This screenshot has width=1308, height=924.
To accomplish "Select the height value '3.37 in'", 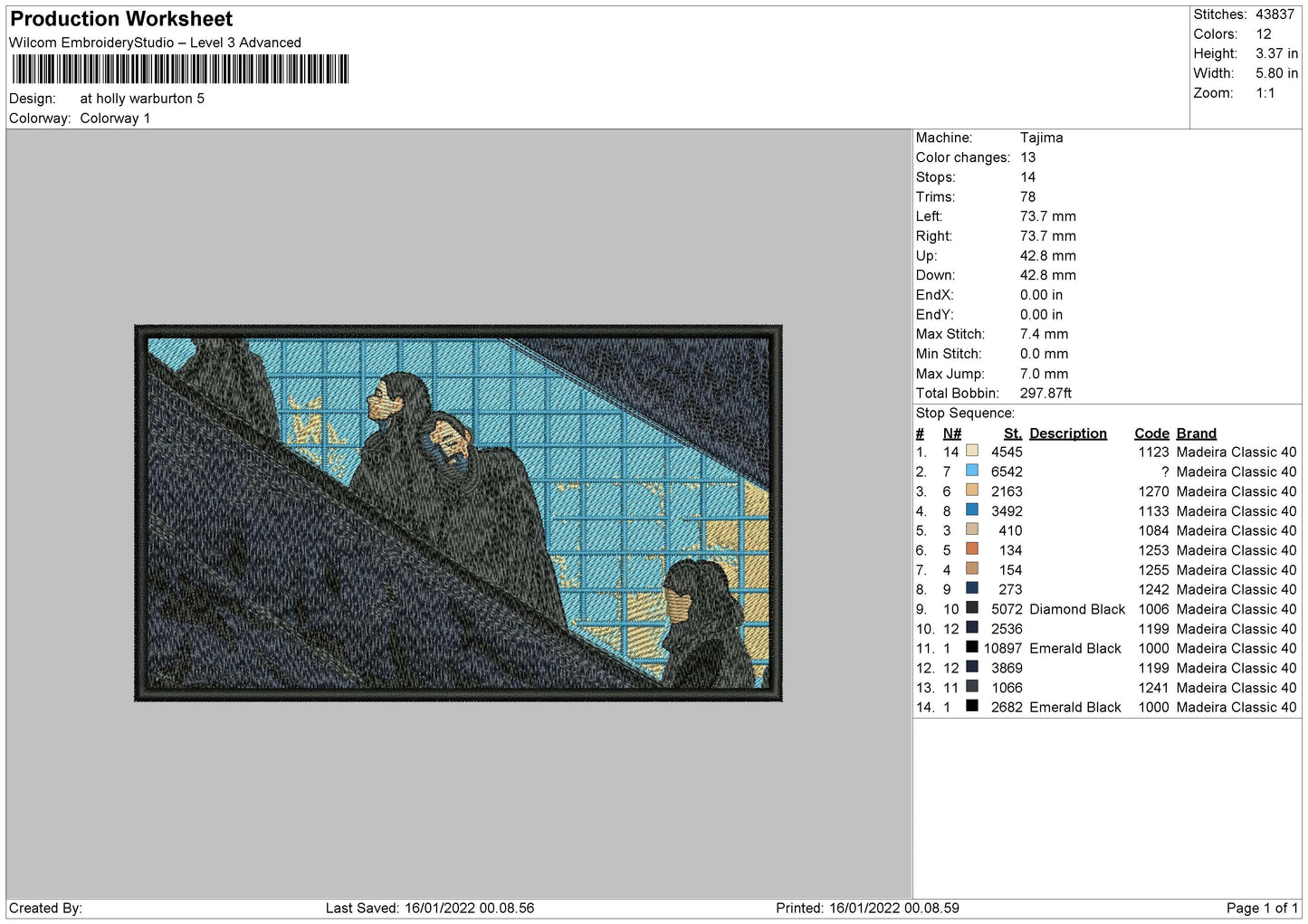I will pos(1276,53).
